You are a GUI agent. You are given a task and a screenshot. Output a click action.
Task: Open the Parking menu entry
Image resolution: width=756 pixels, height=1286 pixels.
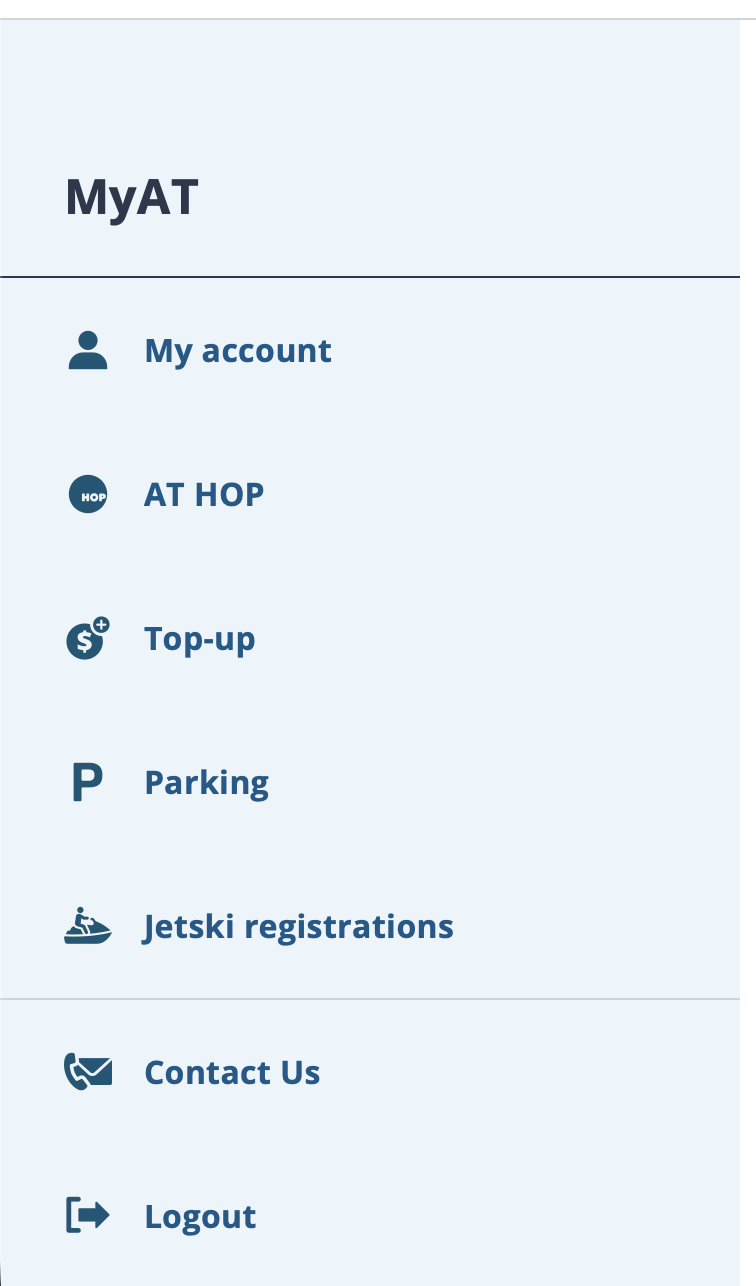[x=207, y=783]
